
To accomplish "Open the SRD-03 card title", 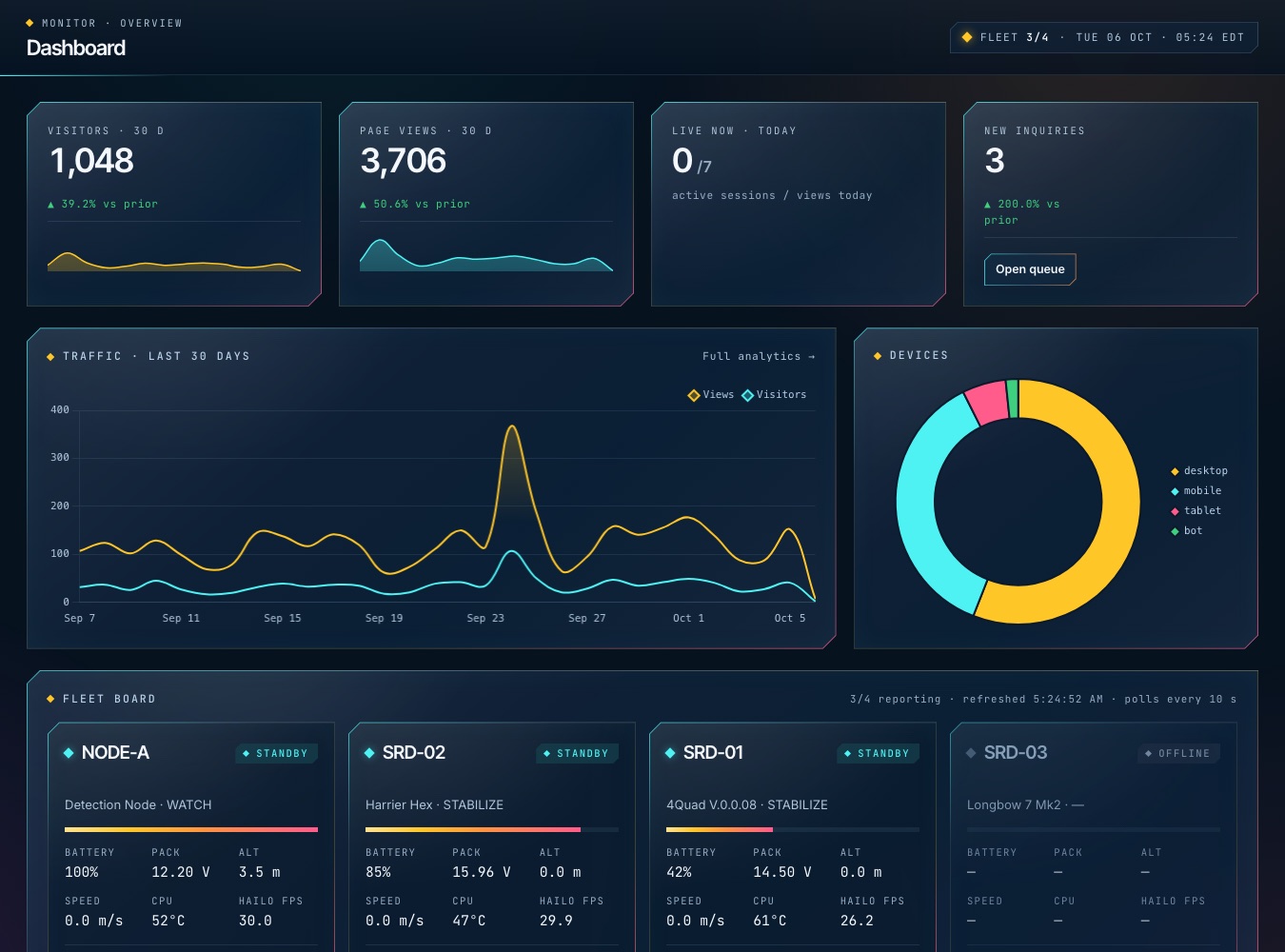I will point(1016,753).
